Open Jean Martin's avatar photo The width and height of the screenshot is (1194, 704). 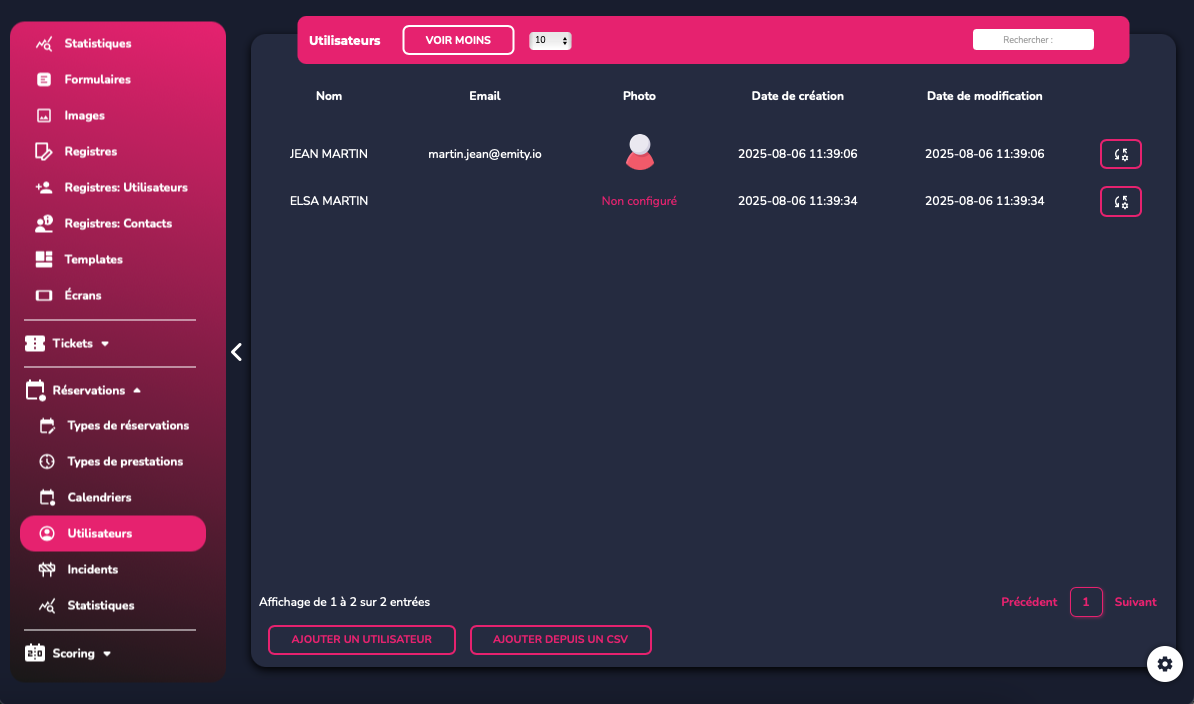tap(639, 152)
